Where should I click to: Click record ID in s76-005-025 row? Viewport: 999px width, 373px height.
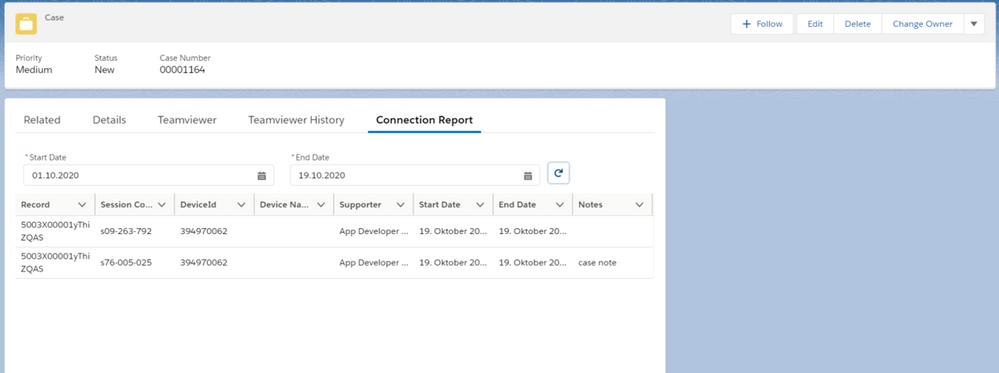click(x=55, y=262)
